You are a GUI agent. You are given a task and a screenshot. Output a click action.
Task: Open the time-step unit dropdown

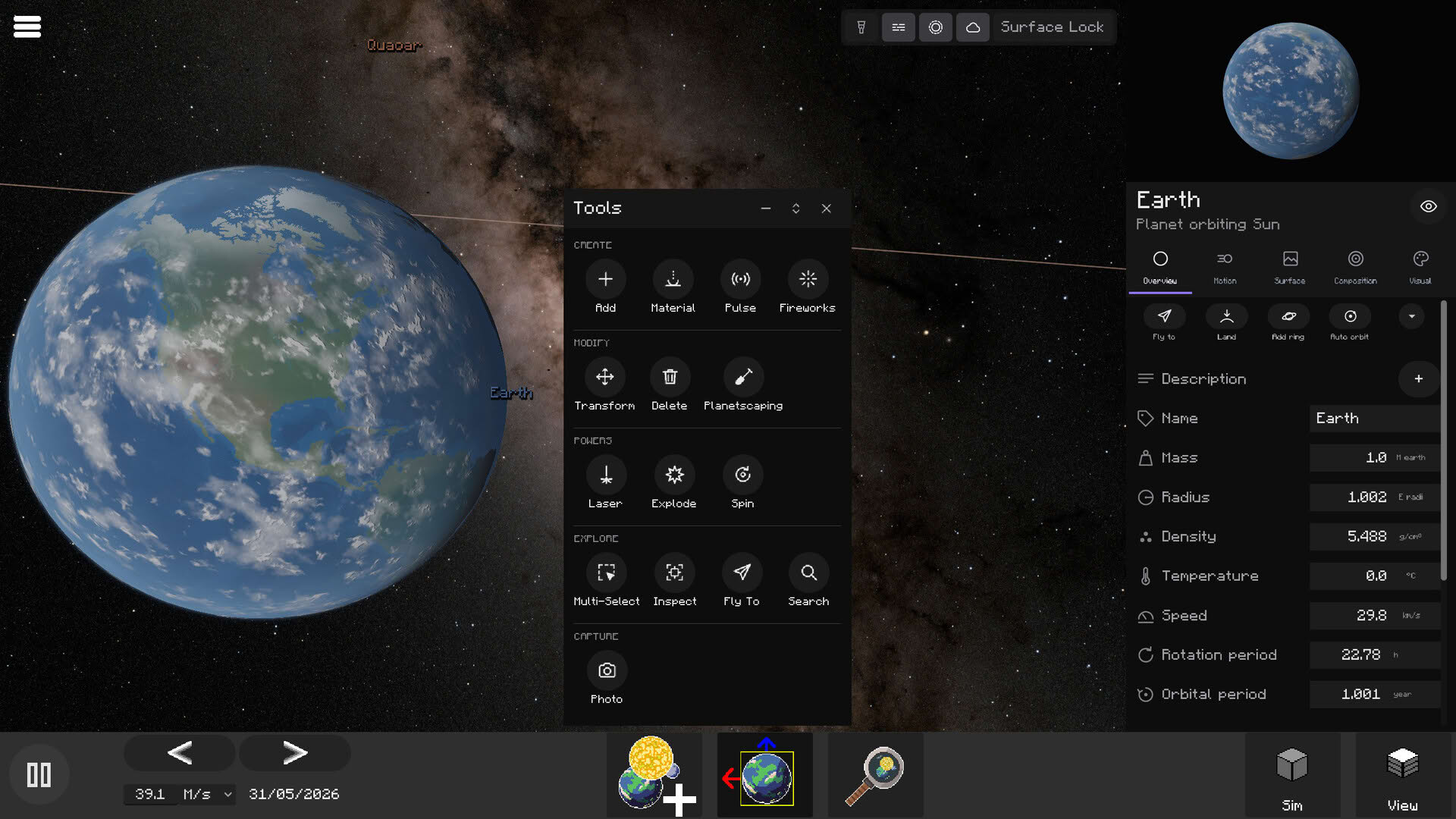tap(206, 794)
